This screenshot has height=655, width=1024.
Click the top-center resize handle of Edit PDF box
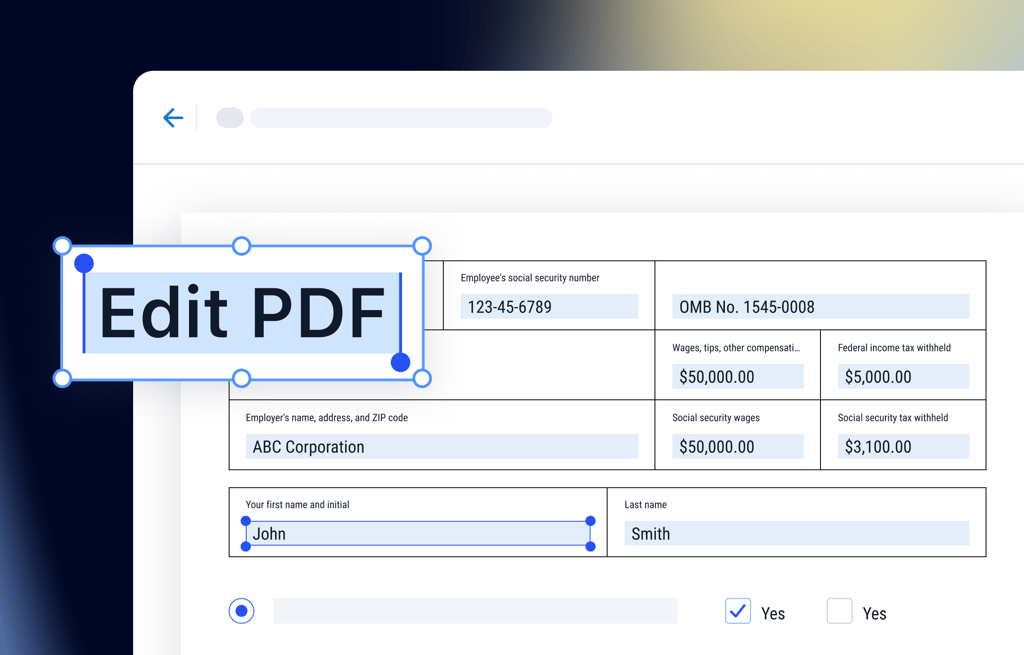click(241, 246)
